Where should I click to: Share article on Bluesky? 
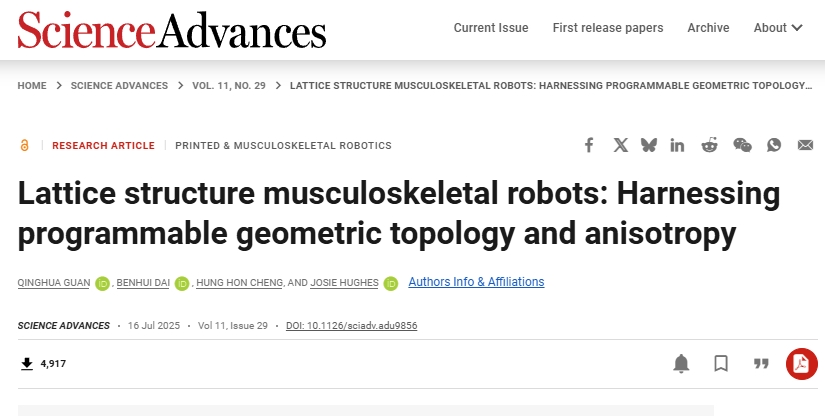click(x=649, y=145)
